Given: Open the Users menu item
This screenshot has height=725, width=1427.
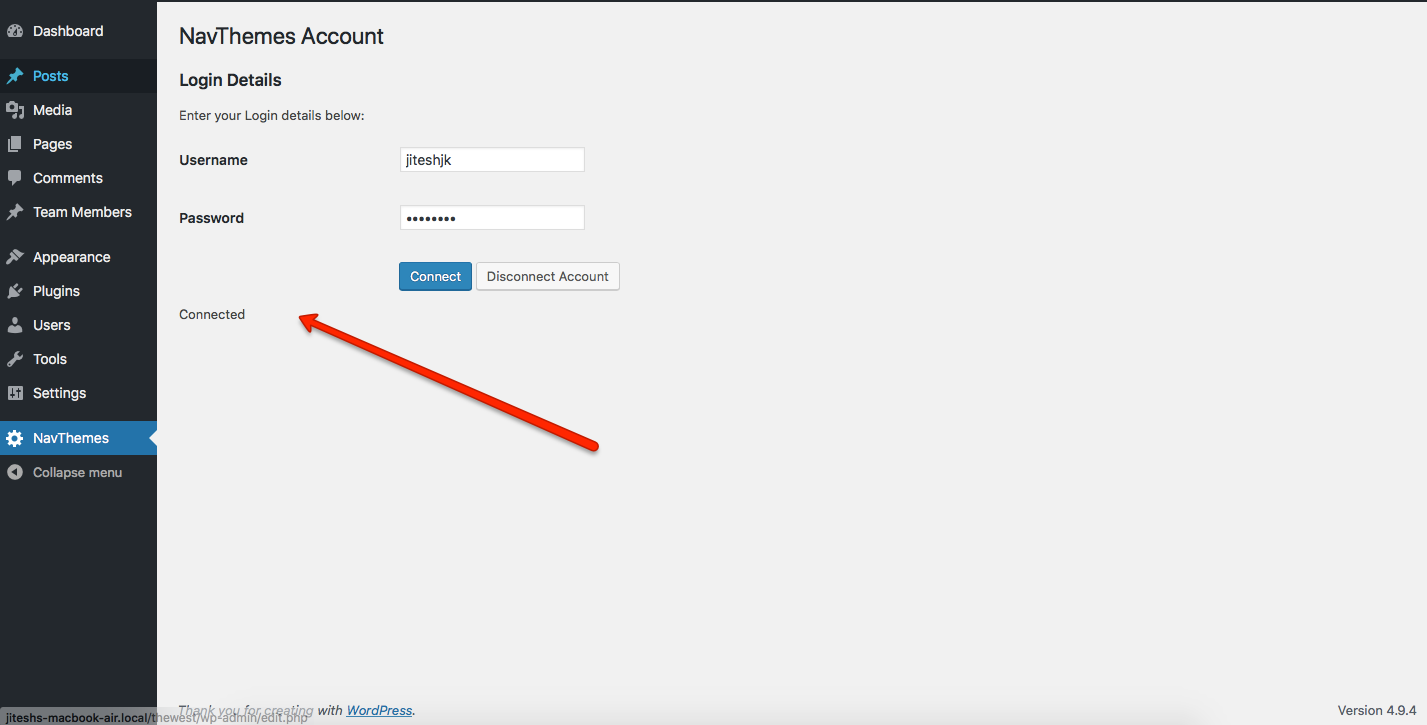Looking at the screenshot, I should 78,325.
